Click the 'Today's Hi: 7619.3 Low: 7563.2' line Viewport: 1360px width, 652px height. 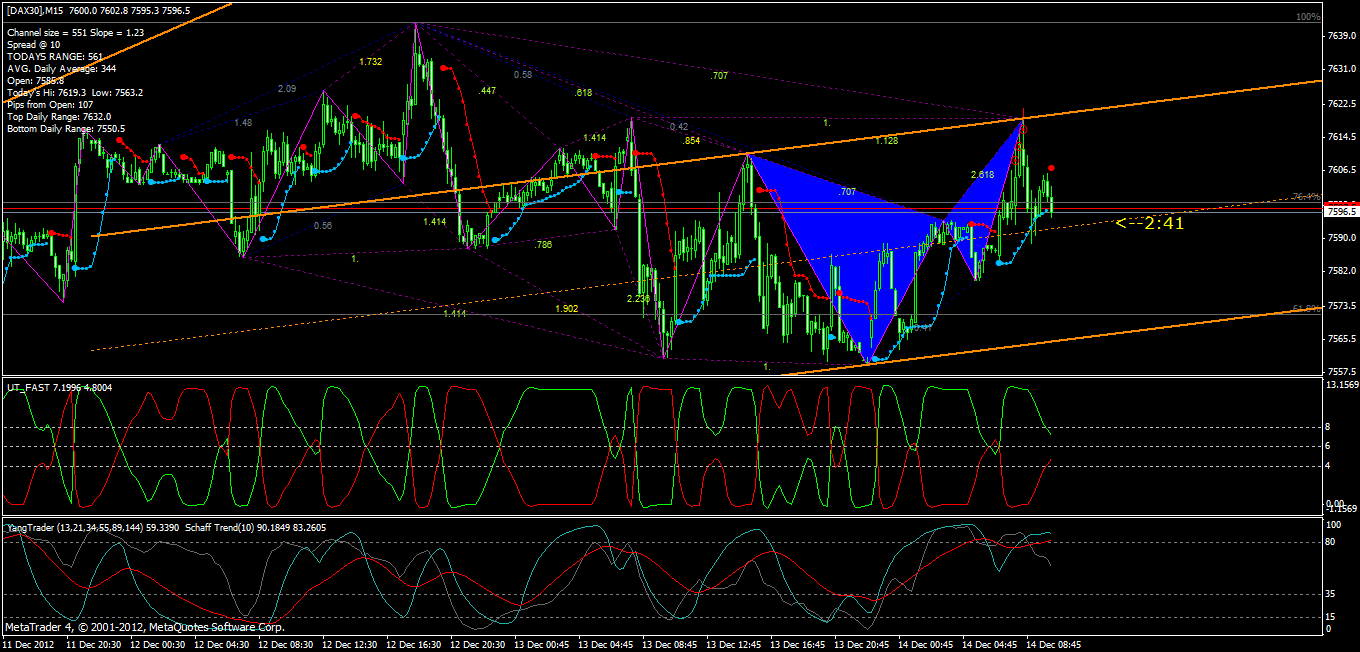[x=75, y=93]
